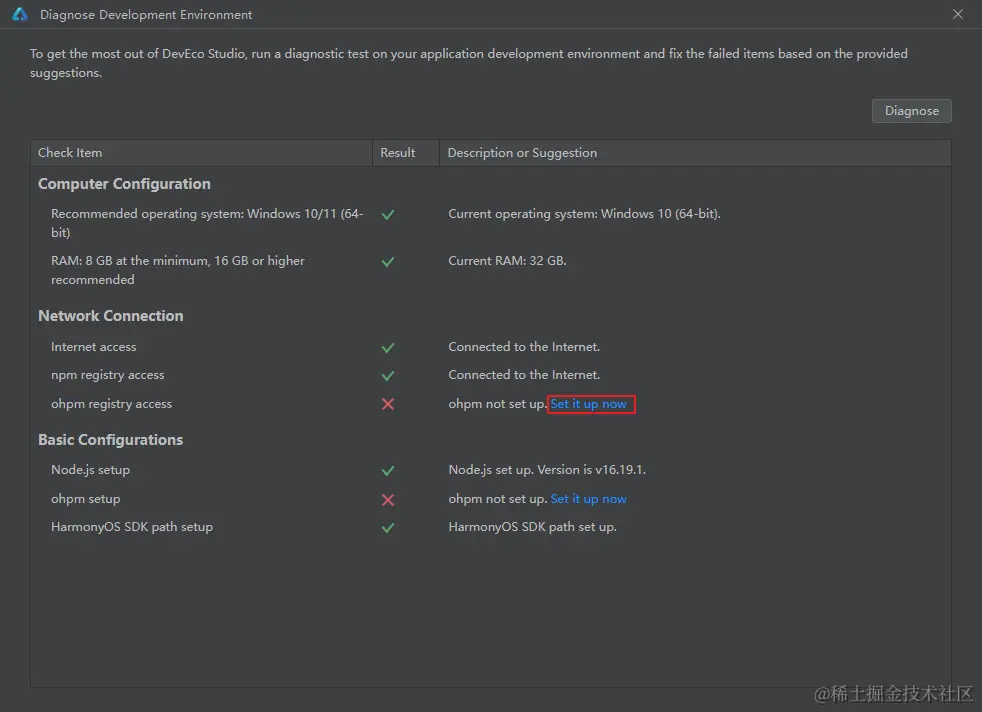The width and height of the screenshot is (982, 712).
Task: Click green checkmark for Node.js setup
Action: [x=388, y=470]
